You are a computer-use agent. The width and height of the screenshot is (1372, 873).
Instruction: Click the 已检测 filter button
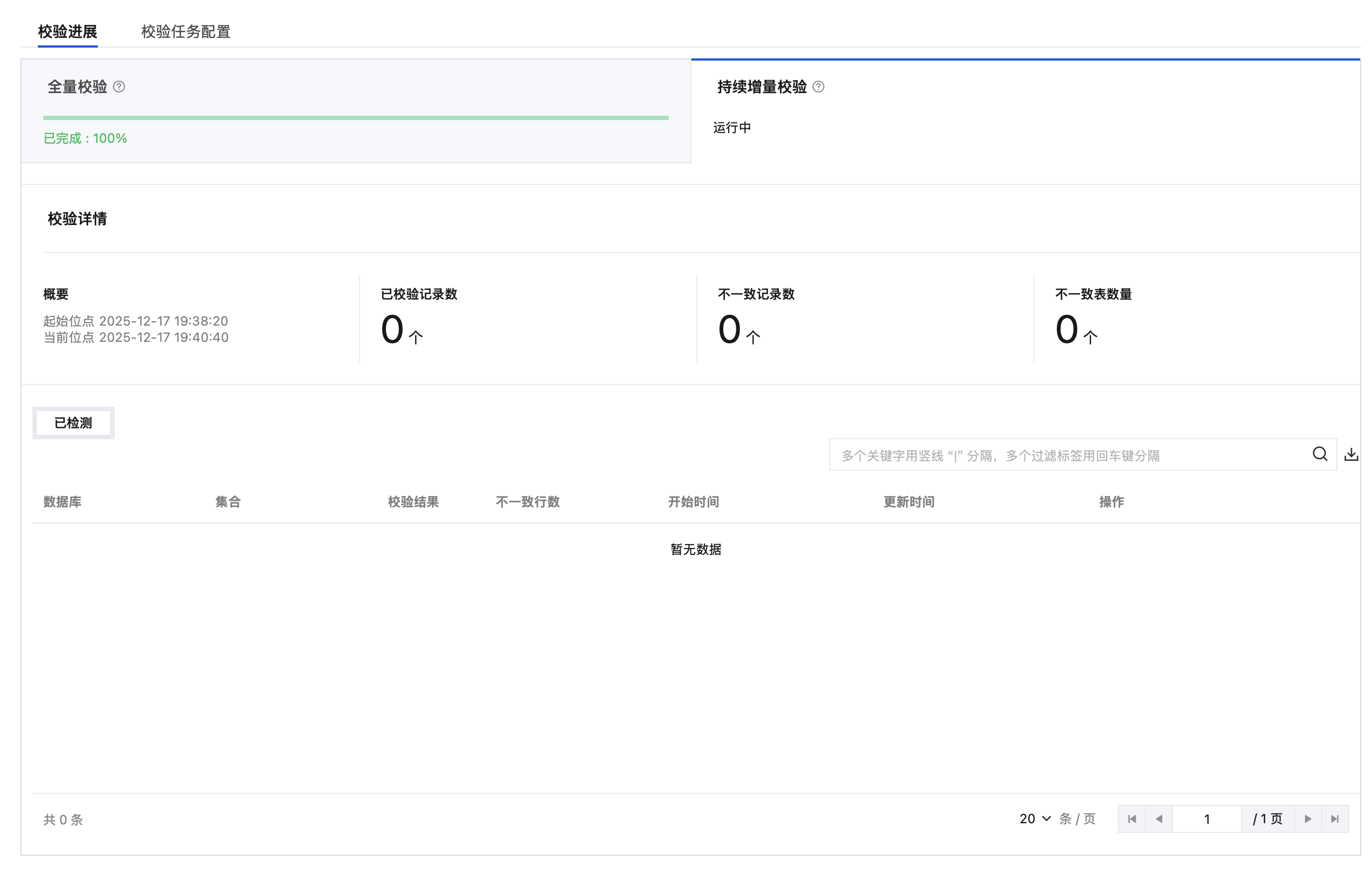click(73, 422)
